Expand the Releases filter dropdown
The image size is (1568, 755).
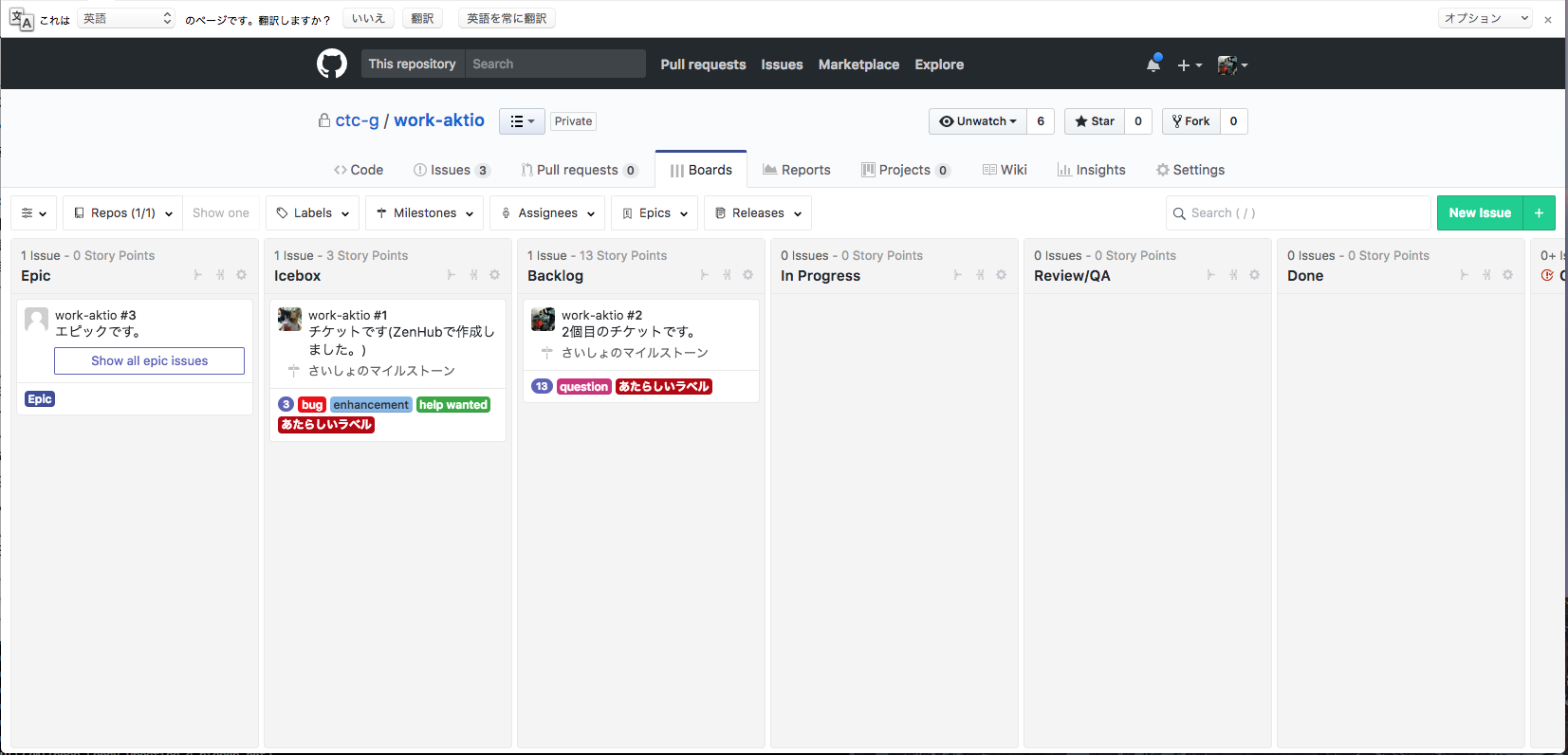tap(758, 213)
